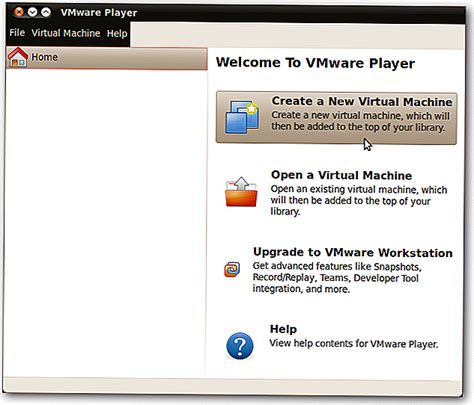Image resolution: width=474 pixels, height=405 pixels.
Task: Click the 'Welcome To VMware Player' heading
Action: [x=315, y=63]
